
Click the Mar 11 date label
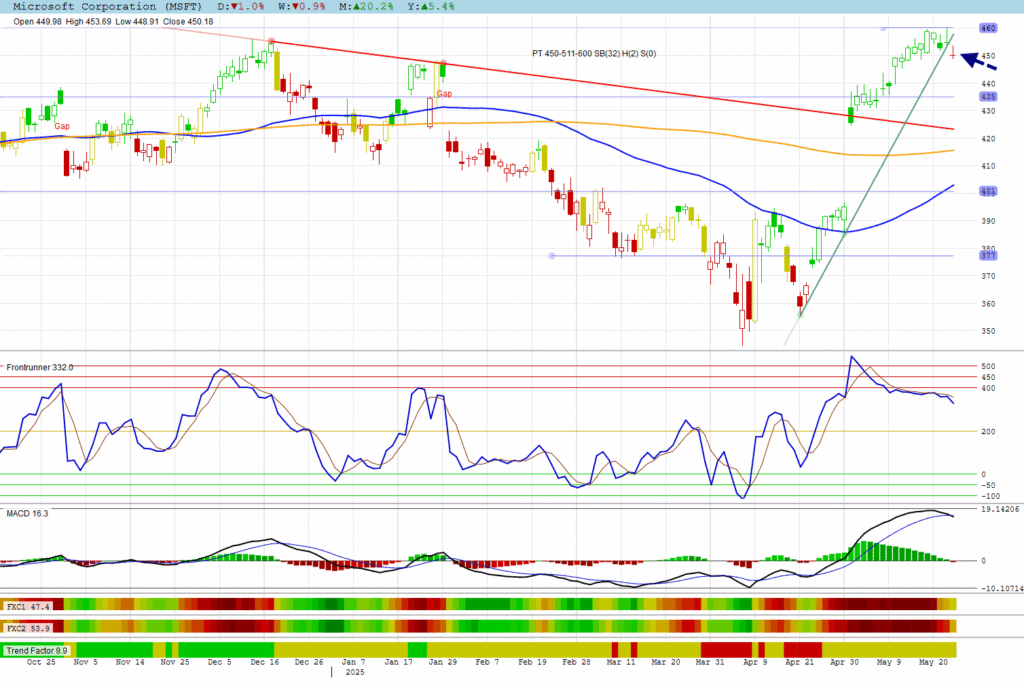click(620, 662)
